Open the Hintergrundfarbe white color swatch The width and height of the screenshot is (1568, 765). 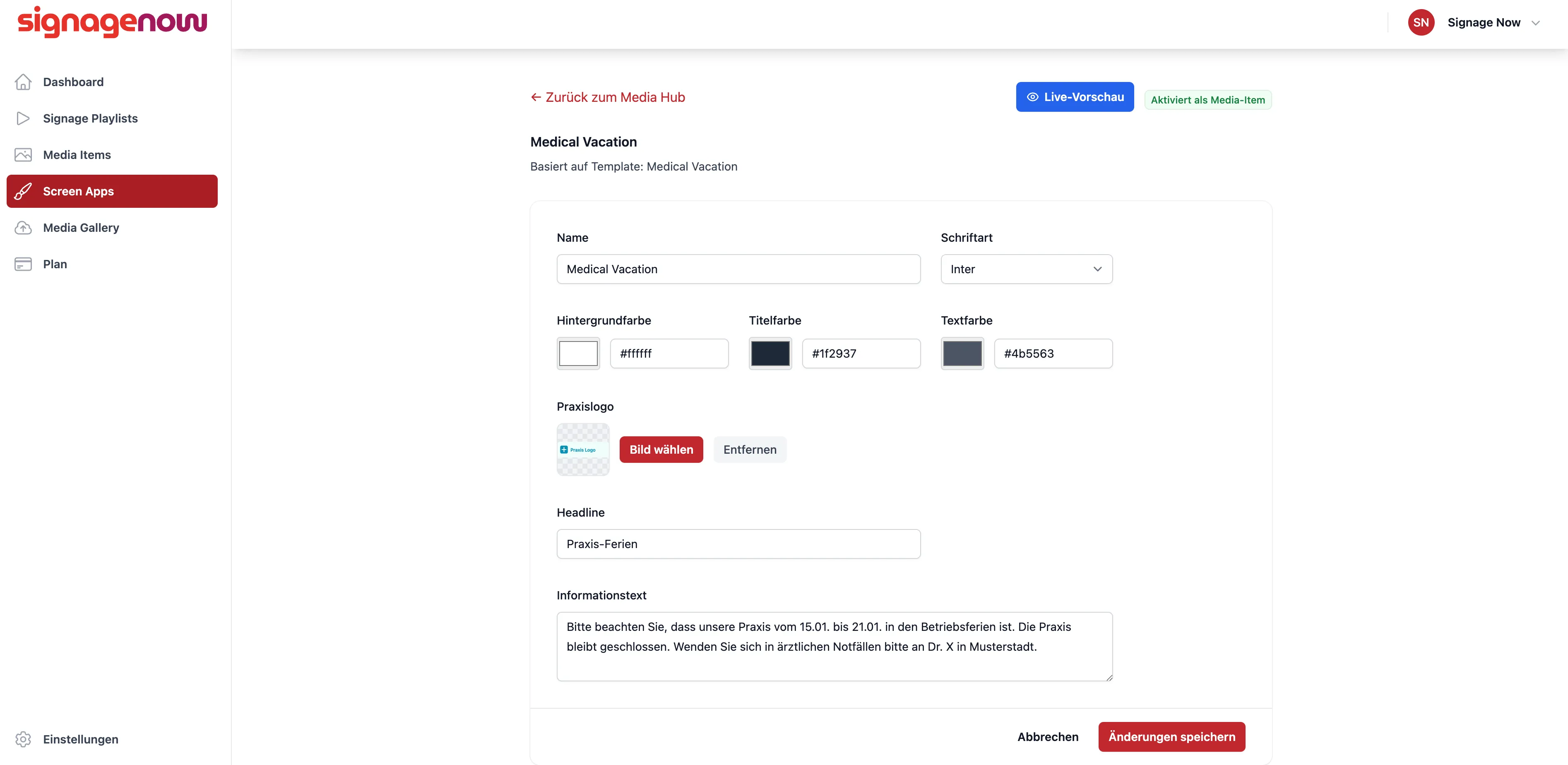tap(578, 354)
